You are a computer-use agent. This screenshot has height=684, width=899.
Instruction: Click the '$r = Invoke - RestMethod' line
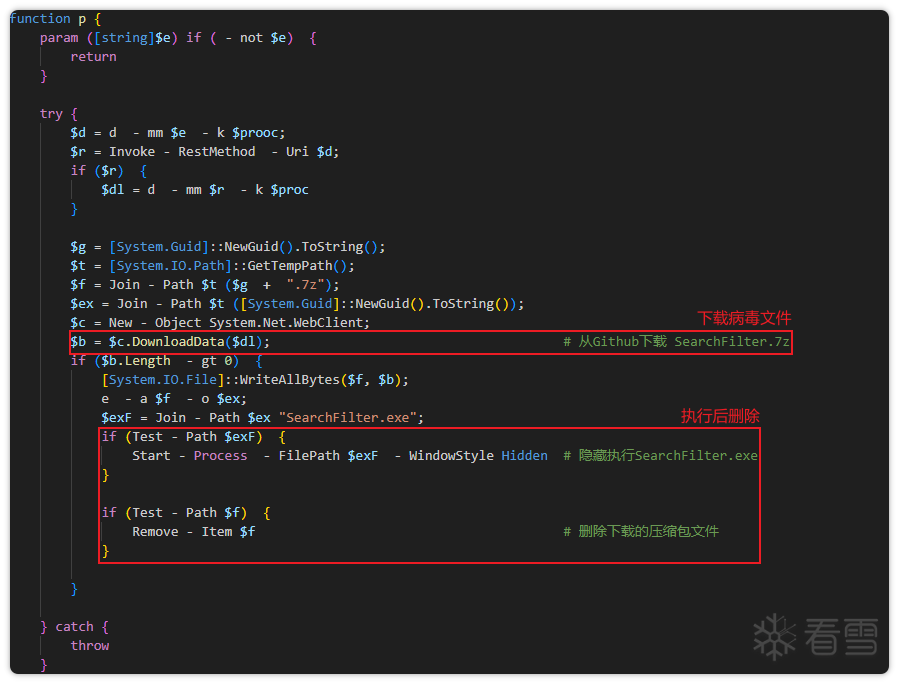[205, 152]
